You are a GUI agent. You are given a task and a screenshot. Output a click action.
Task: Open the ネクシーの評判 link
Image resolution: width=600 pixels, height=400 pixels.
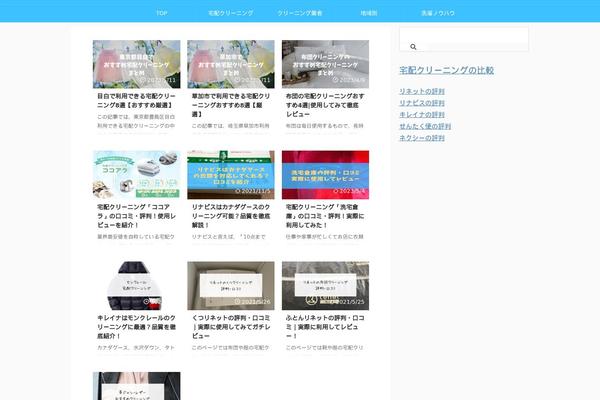coord(422,138)
